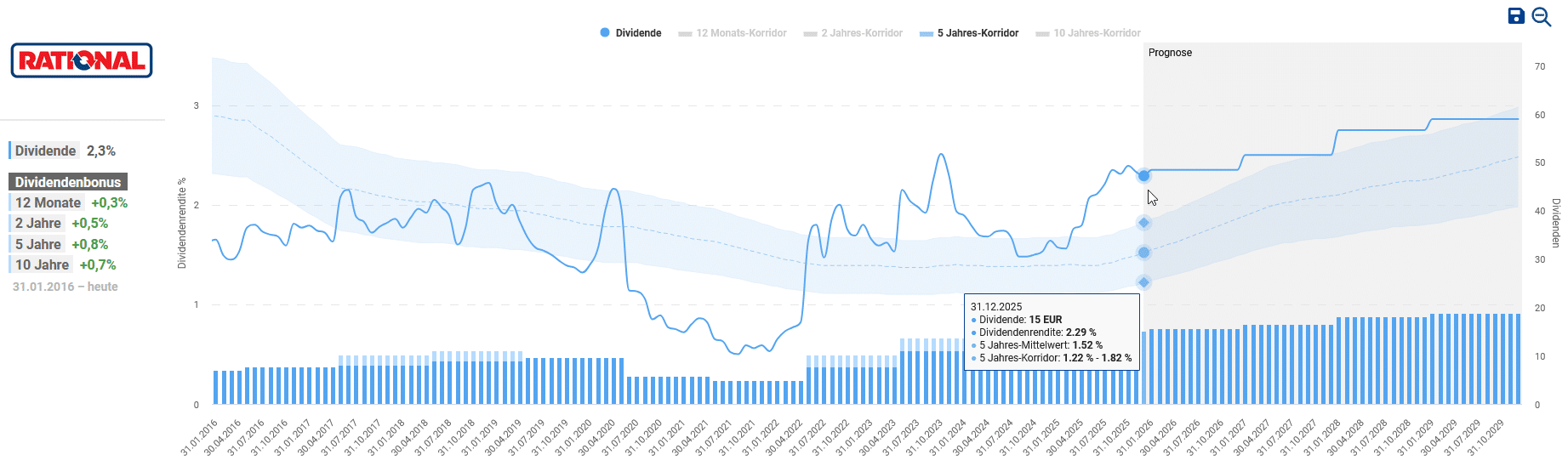Select the Dividende 2,3% sidebar entry
Screen dimensions: 1568x466
coord(65,151)
